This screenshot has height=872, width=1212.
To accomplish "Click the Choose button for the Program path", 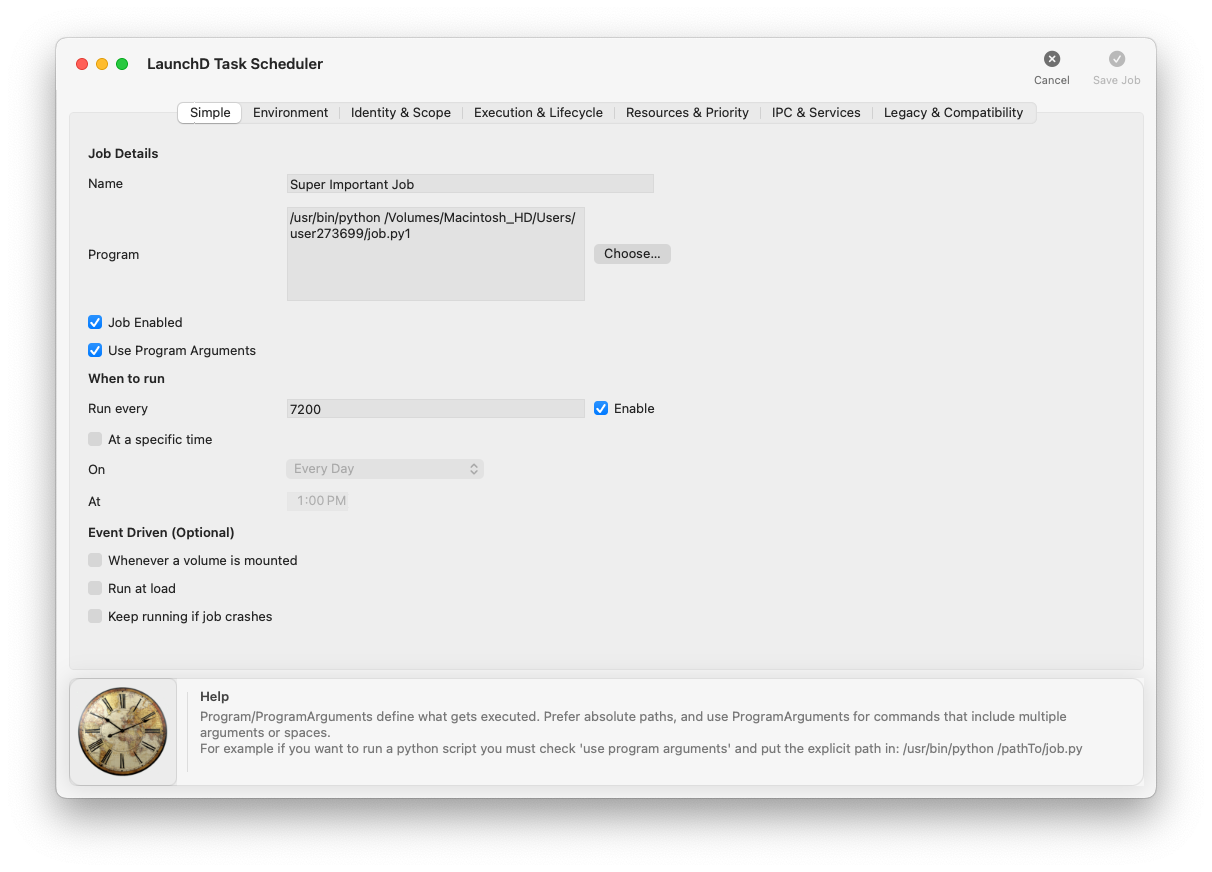I will click(x=631, y=253).
